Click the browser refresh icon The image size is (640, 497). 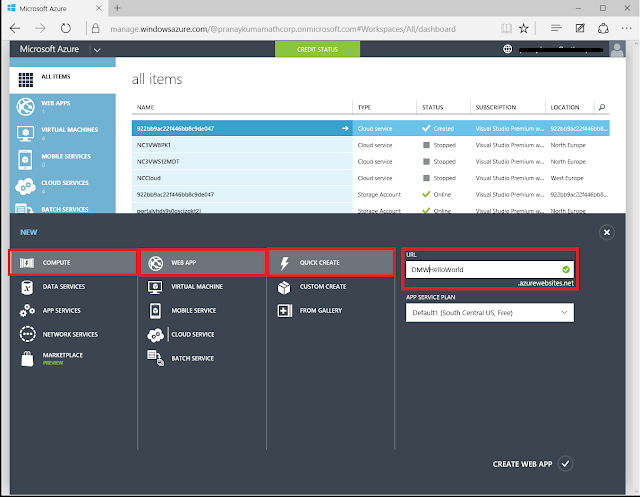coord(65,29)
